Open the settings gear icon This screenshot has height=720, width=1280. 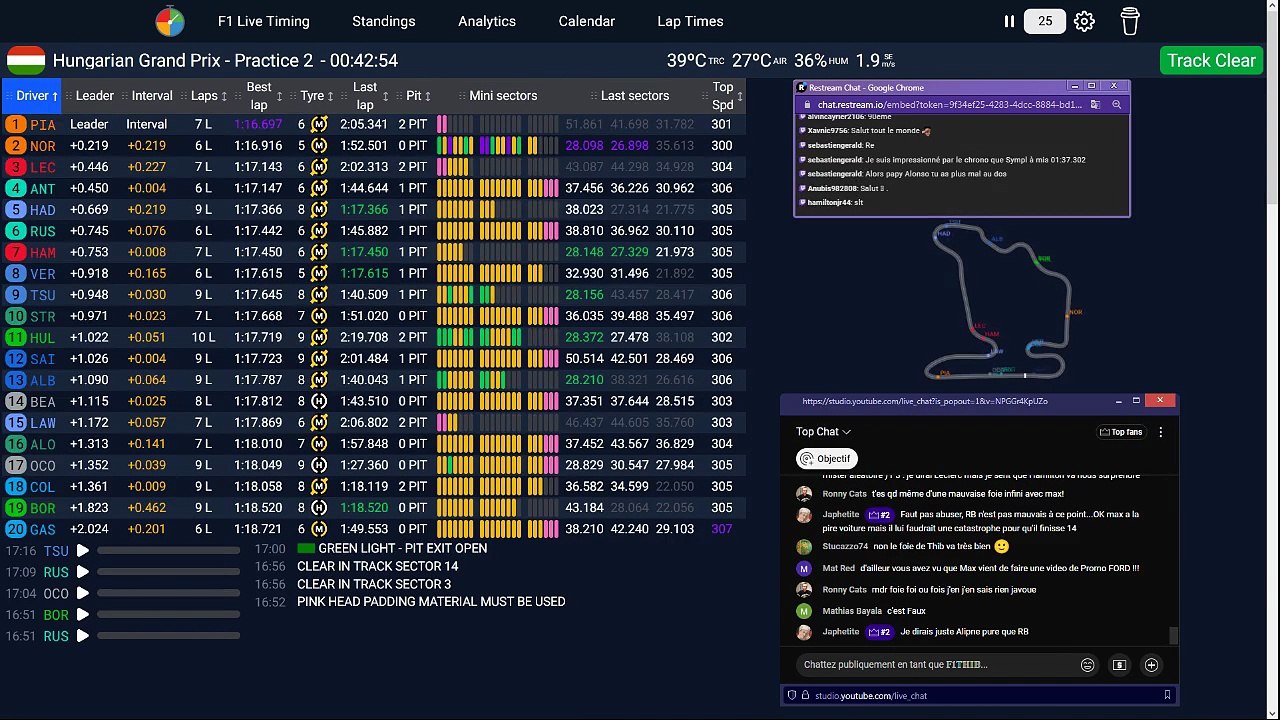coord(1084,21)
